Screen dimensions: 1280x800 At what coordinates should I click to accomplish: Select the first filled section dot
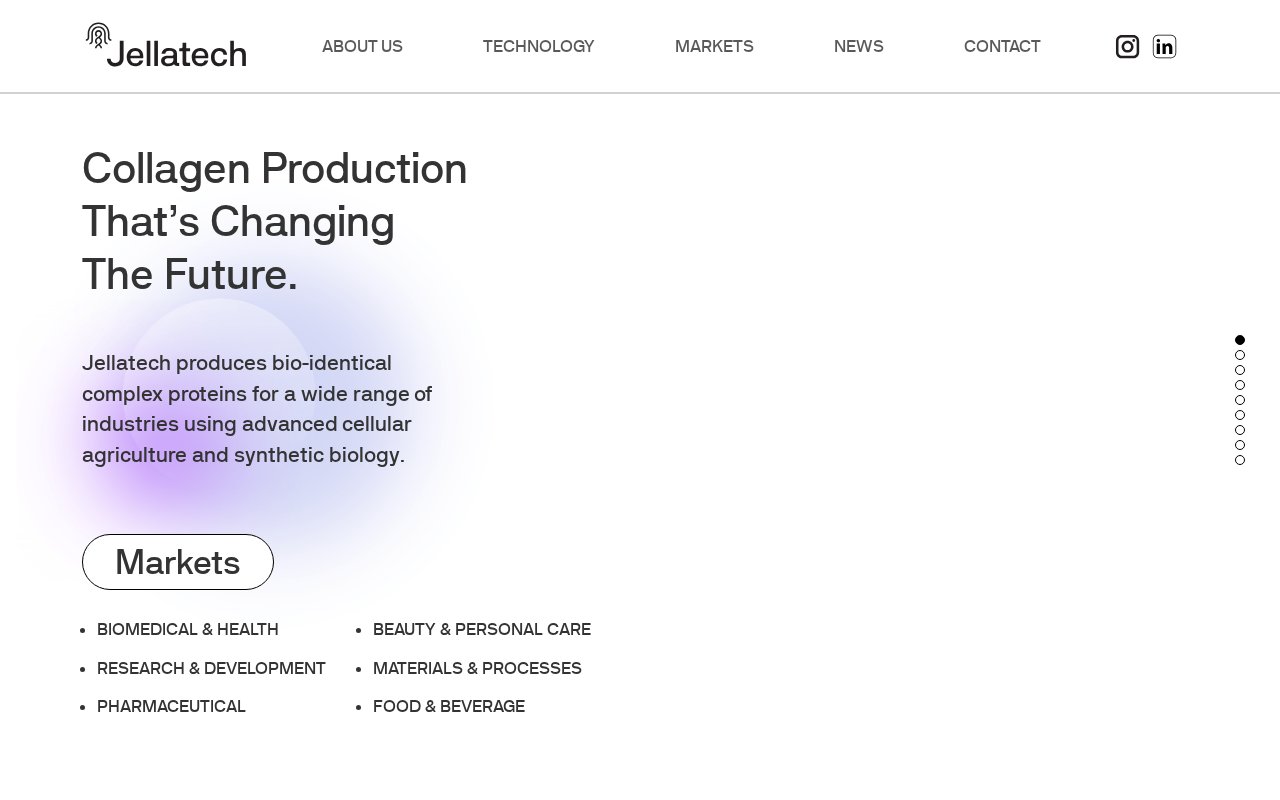click(x=1240, y=340)
